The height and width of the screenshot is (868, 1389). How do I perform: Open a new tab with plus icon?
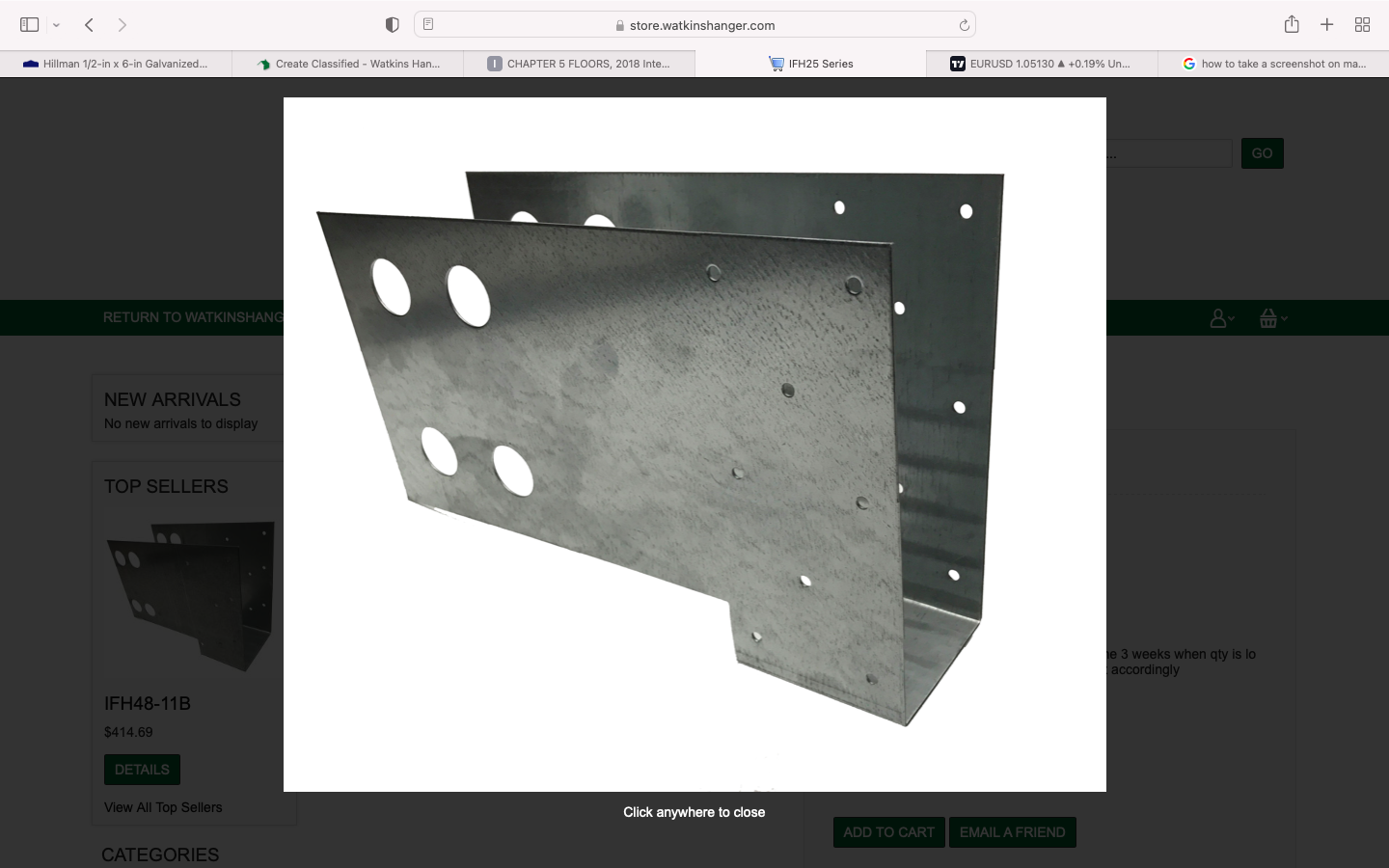(x=1327, y=25)
